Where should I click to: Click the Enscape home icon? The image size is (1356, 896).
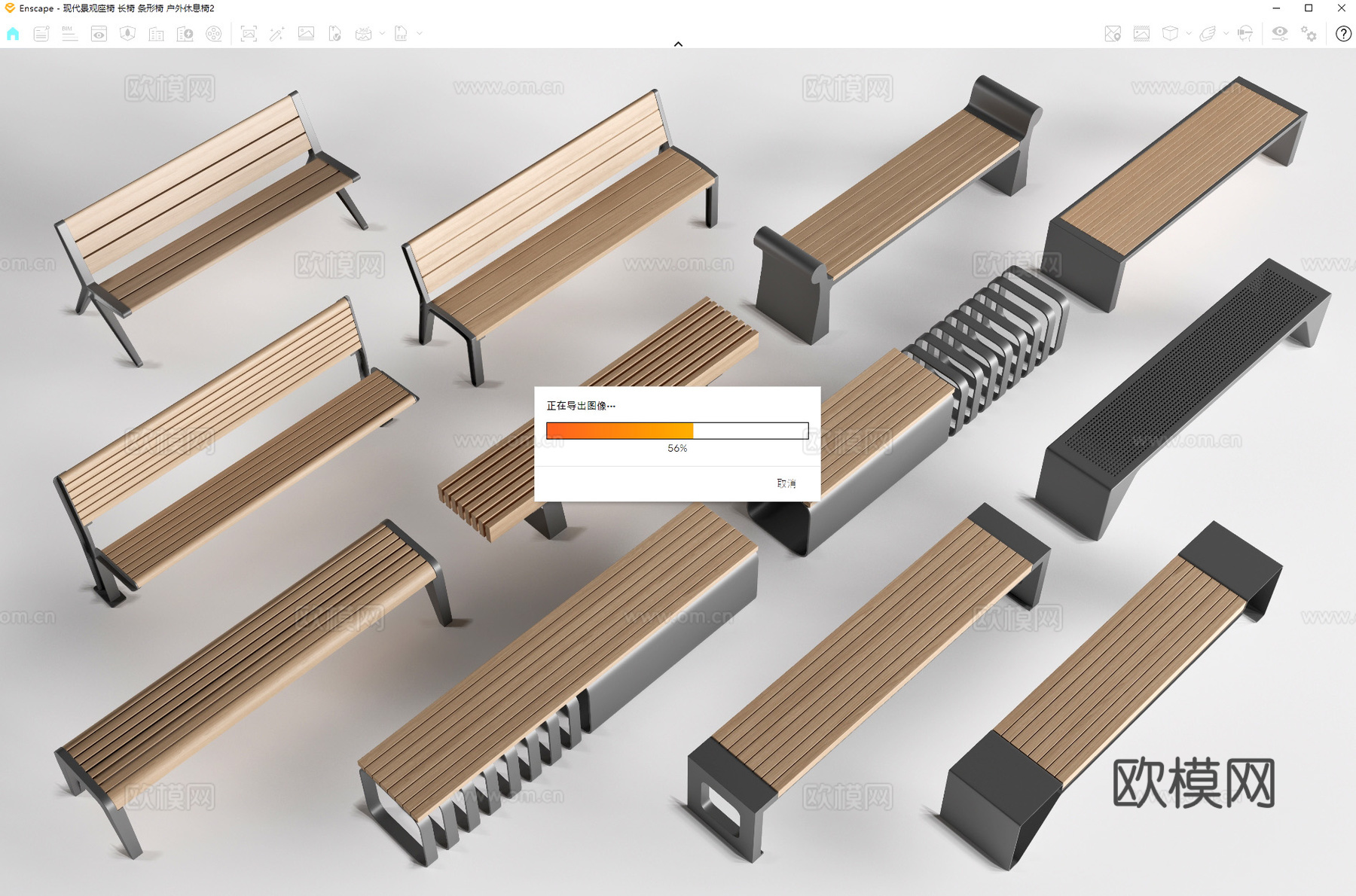[x=13, y=34]
